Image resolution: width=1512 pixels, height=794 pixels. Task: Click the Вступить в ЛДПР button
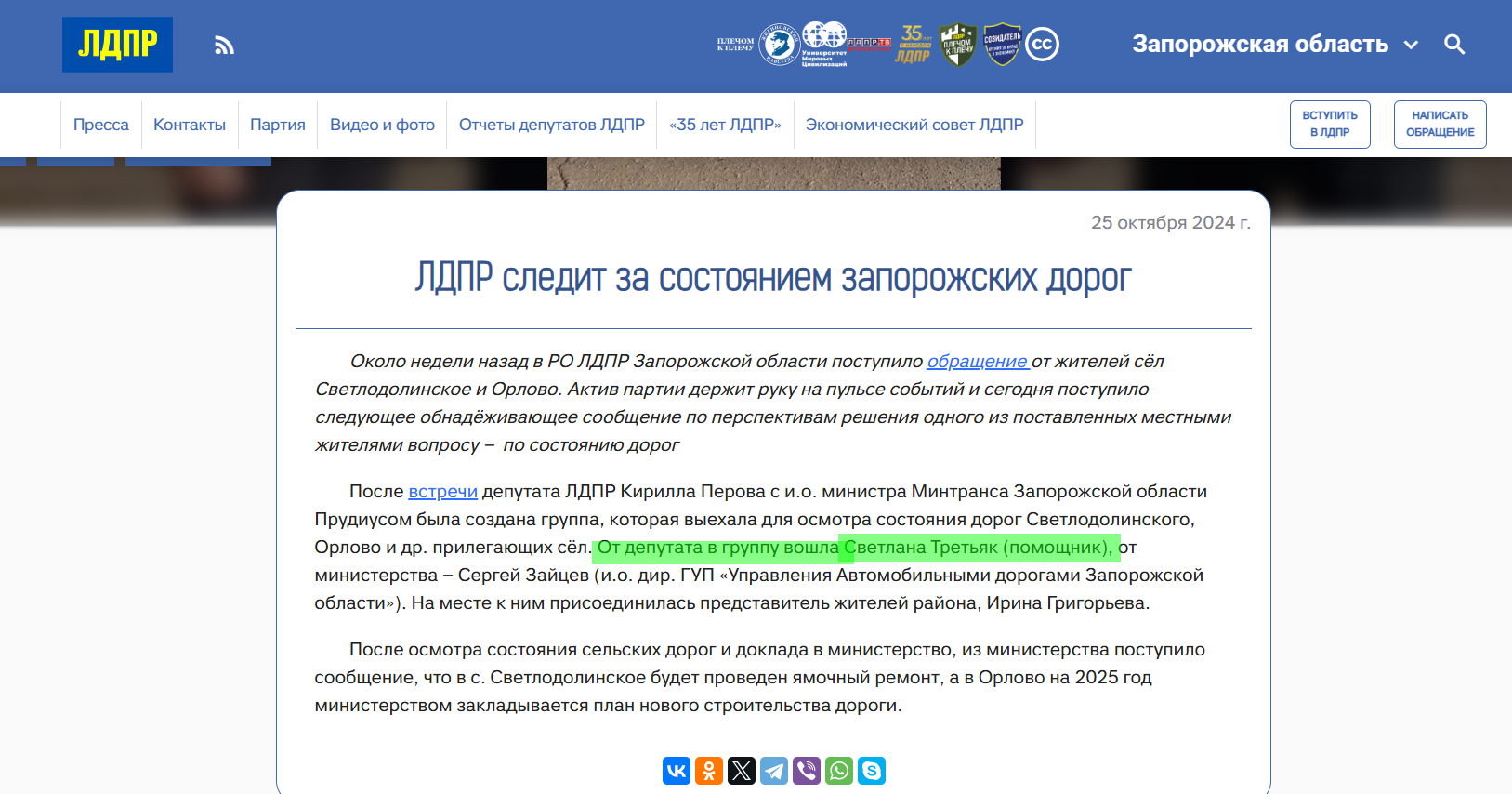click(x=1330, y=125)
